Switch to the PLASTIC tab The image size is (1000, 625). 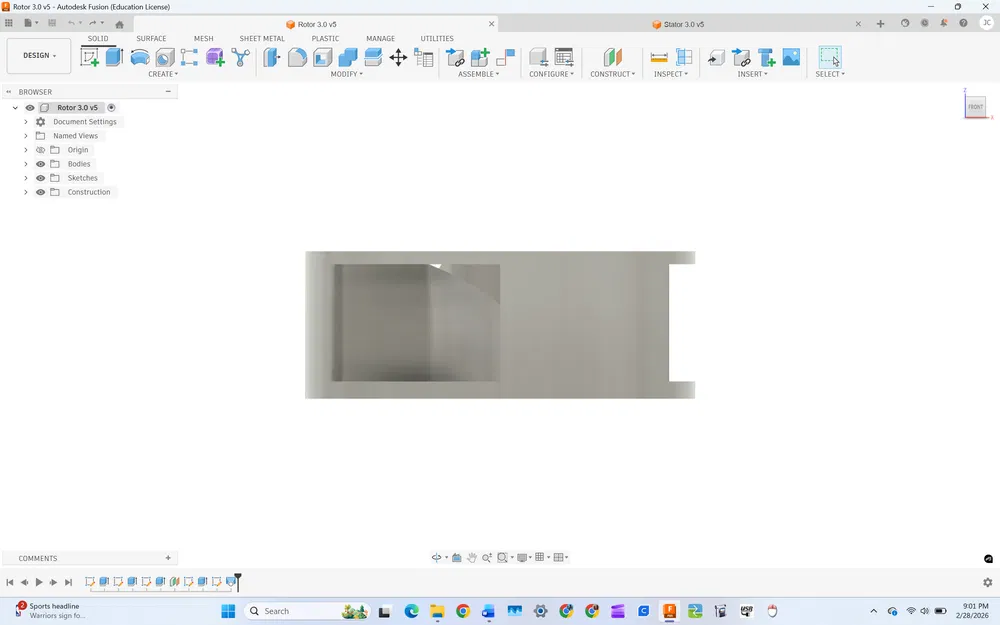(x=325, y=38)
